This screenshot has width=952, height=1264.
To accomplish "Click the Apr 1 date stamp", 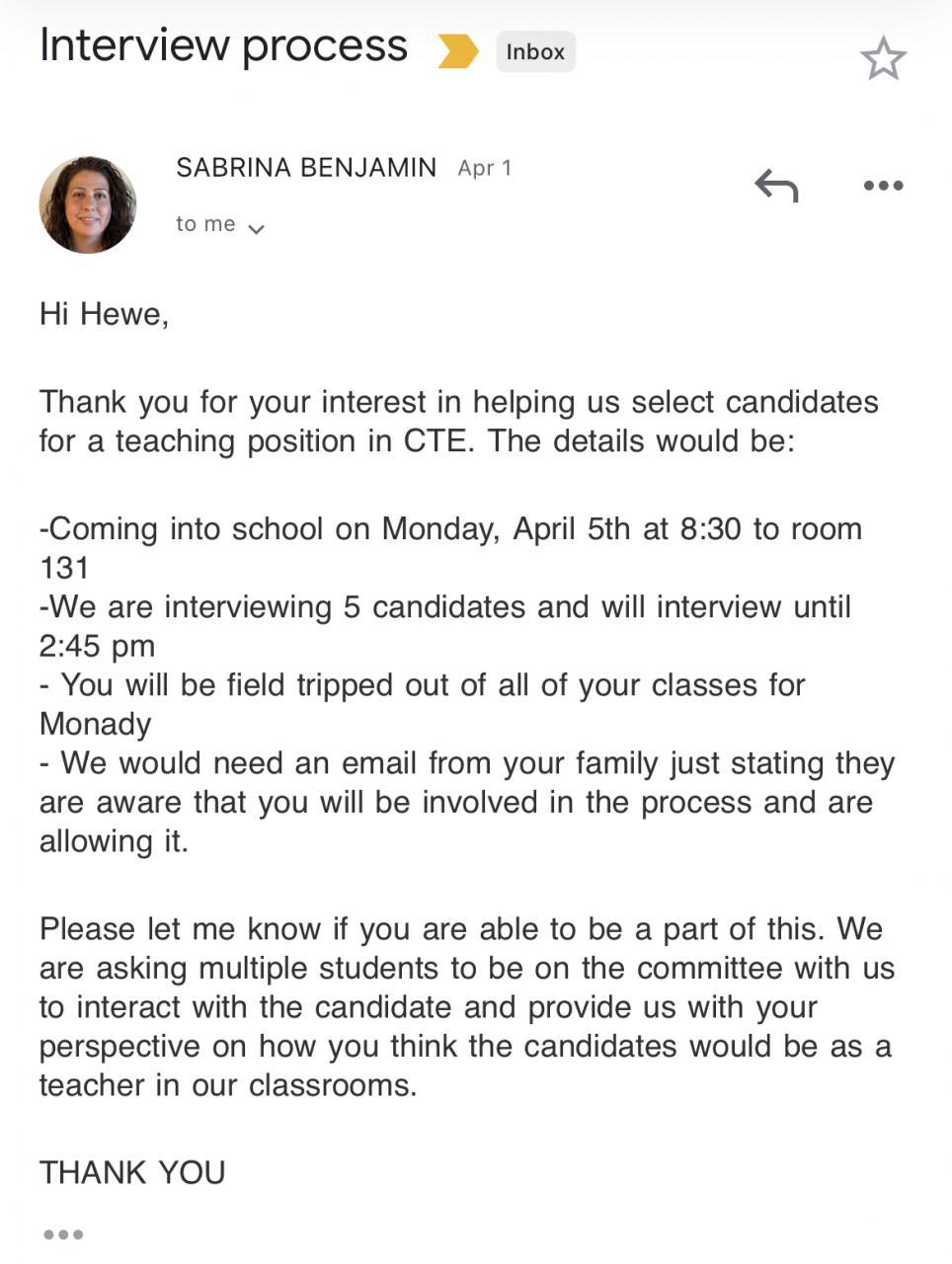I will click(485, 168).
